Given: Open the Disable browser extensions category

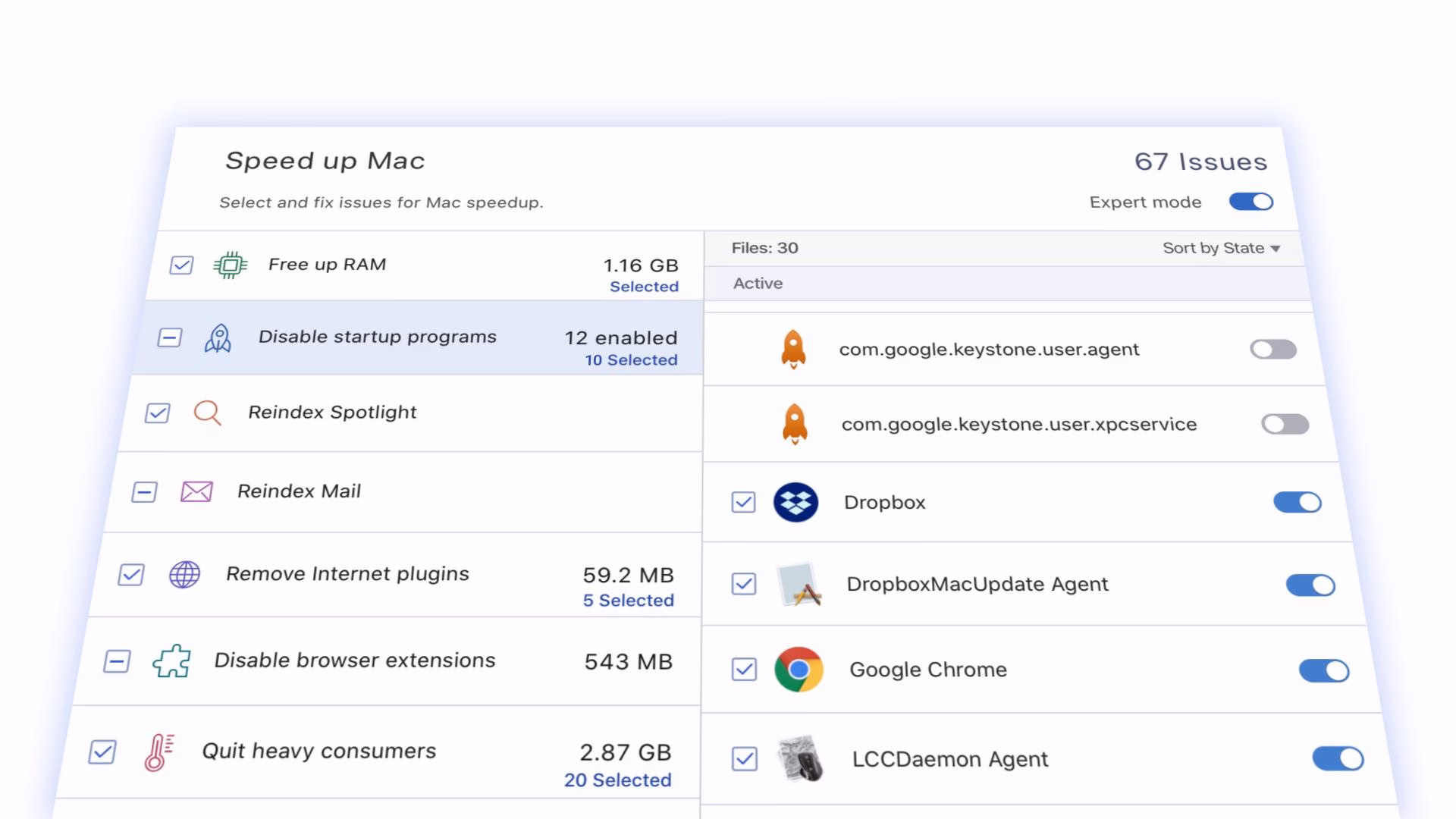Looking at the screenshot, I should pyautogui.click(x=354, y=661).
